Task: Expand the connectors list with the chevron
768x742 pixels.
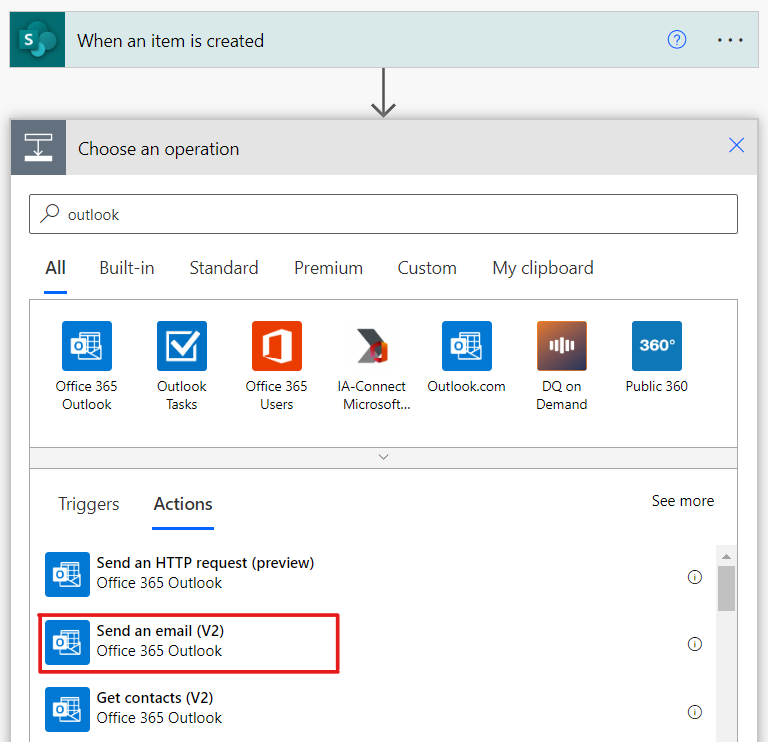Action: (x=384, y=457)
